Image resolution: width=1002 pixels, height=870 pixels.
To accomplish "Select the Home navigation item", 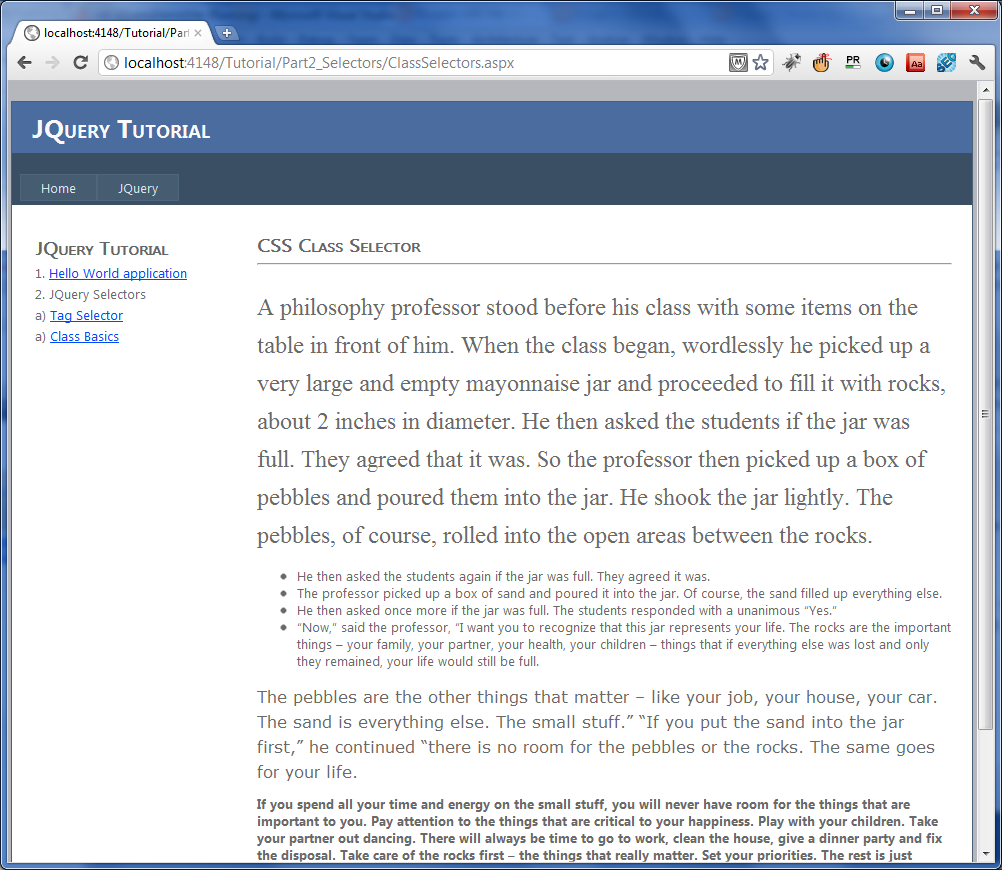I will pyautogui.click(x=58, y=188).
